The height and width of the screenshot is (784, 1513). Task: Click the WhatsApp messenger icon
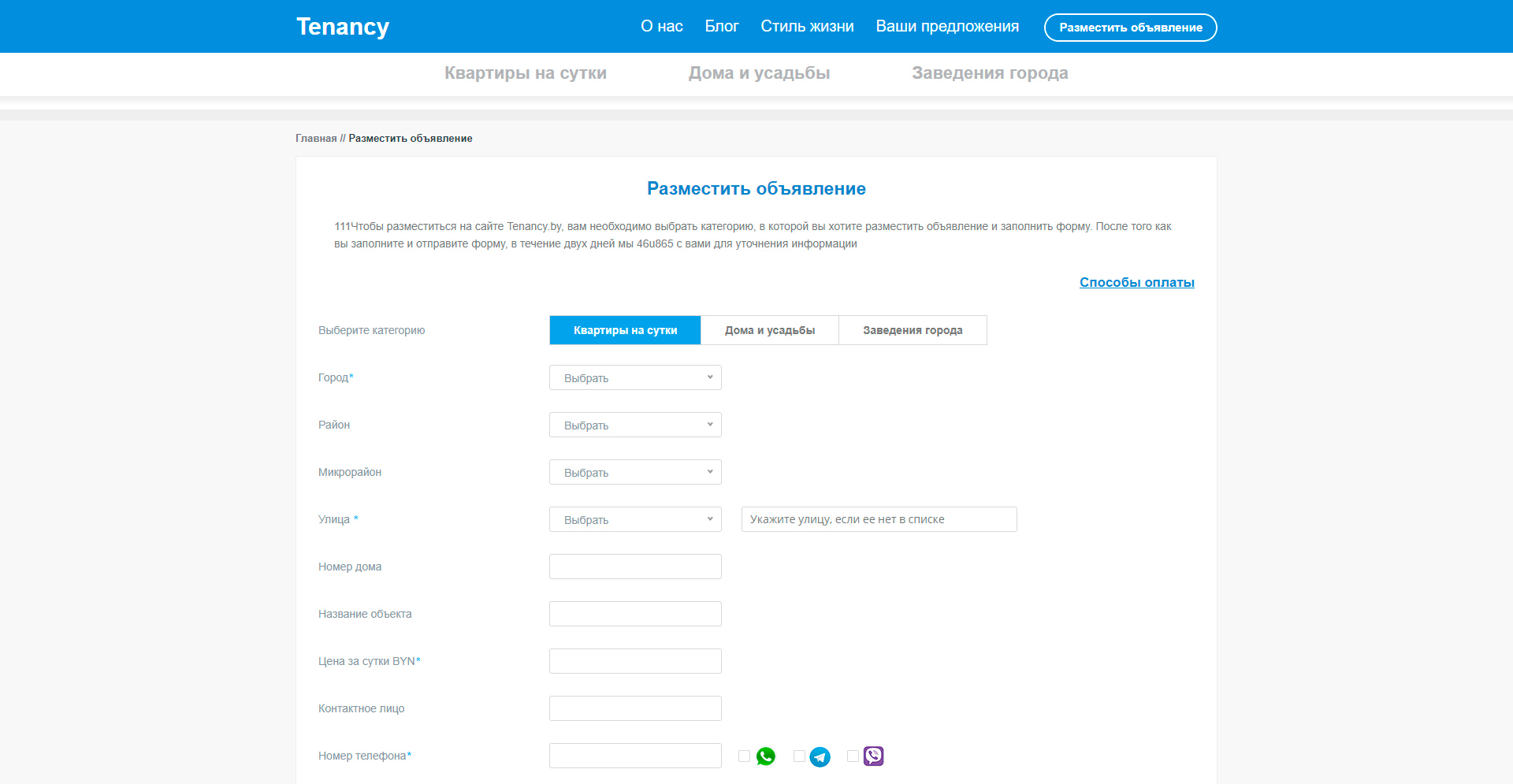(765, 756)
